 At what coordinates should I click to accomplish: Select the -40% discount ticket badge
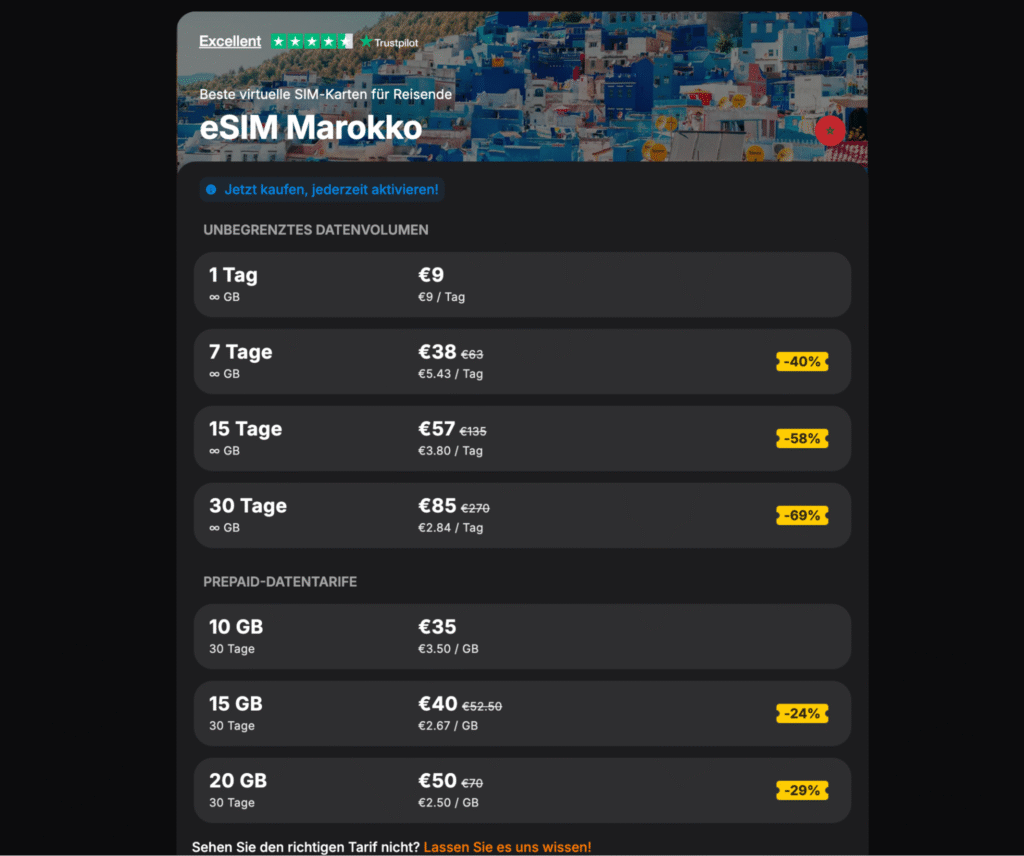(x=802, y=361)
